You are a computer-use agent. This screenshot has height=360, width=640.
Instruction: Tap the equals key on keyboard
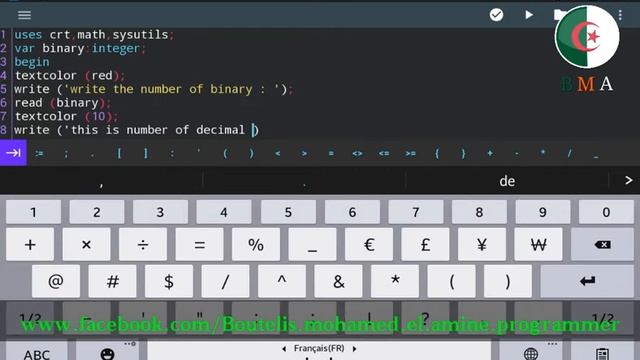[200, 244]
